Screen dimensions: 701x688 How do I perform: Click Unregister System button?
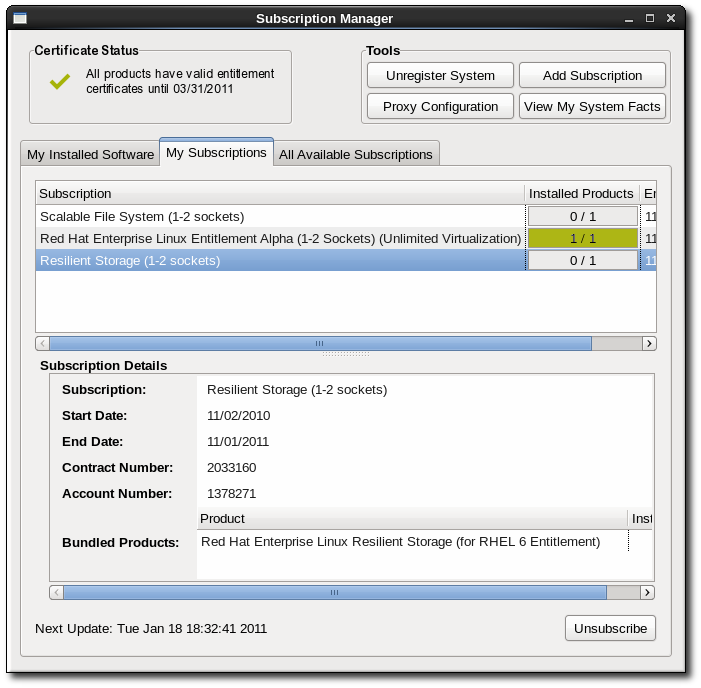tap(440, 75)
